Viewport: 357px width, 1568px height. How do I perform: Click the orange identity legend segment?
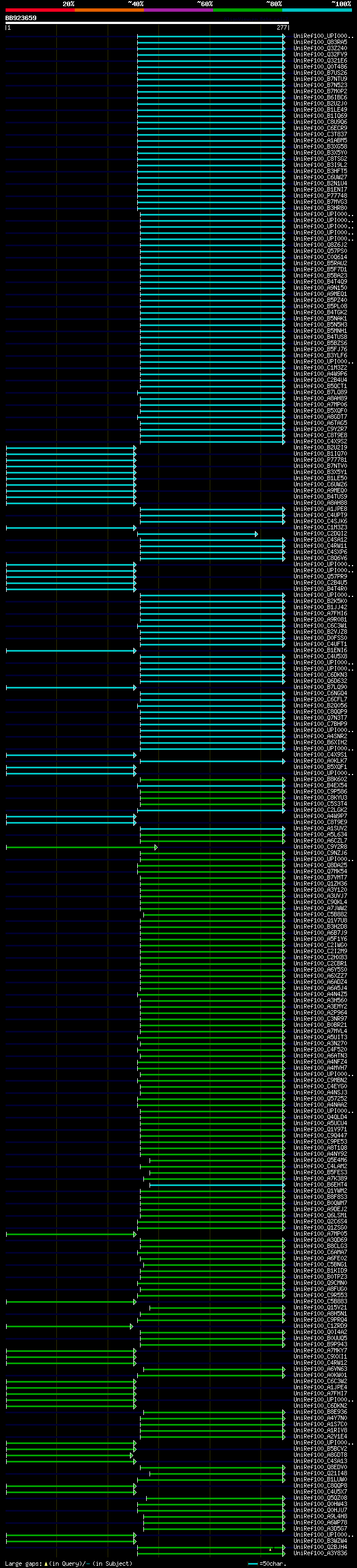click(109, 9)
